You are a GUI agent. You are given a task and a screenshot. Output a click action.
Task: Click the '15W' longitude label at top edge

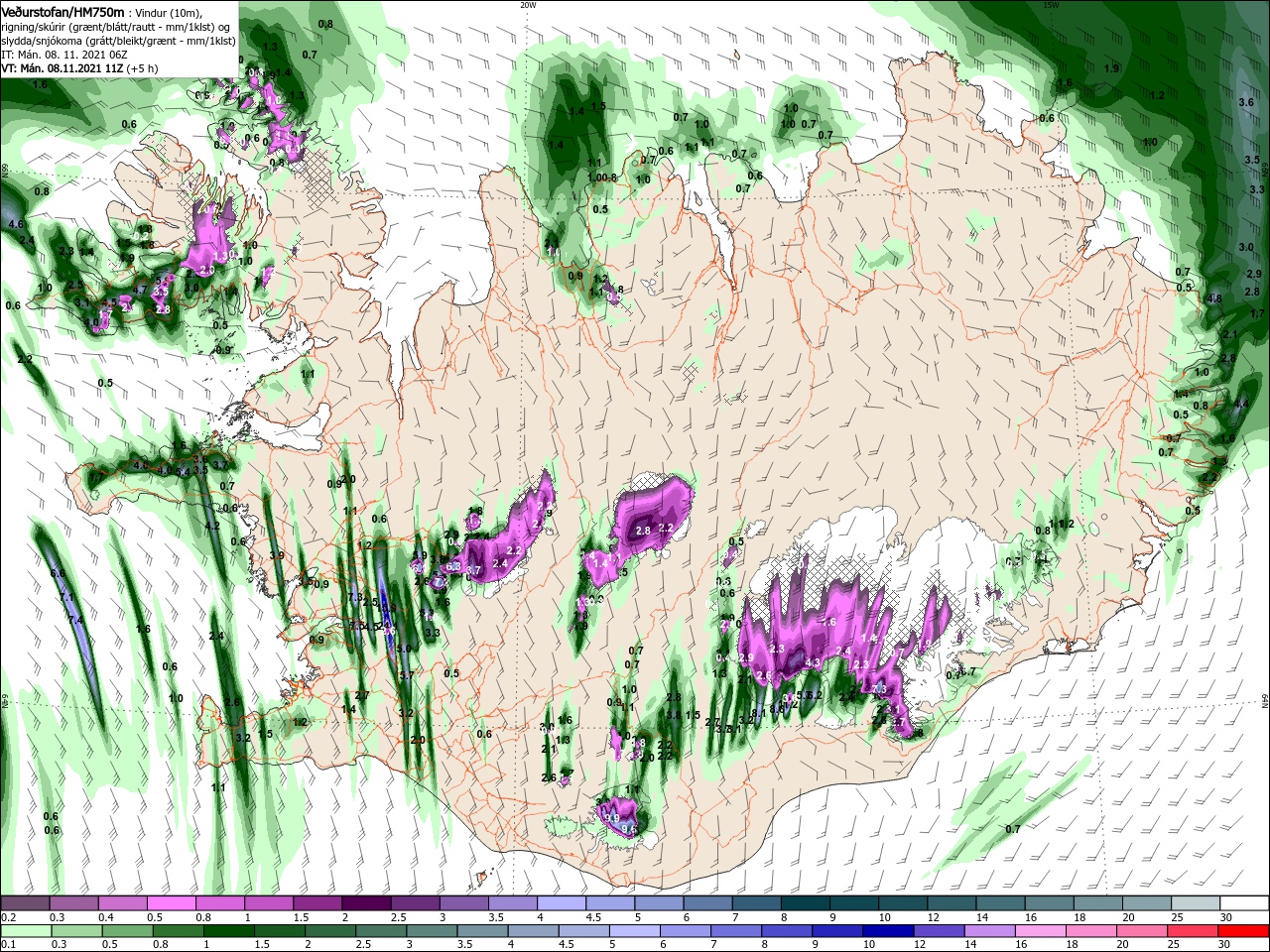point(1051,5)
